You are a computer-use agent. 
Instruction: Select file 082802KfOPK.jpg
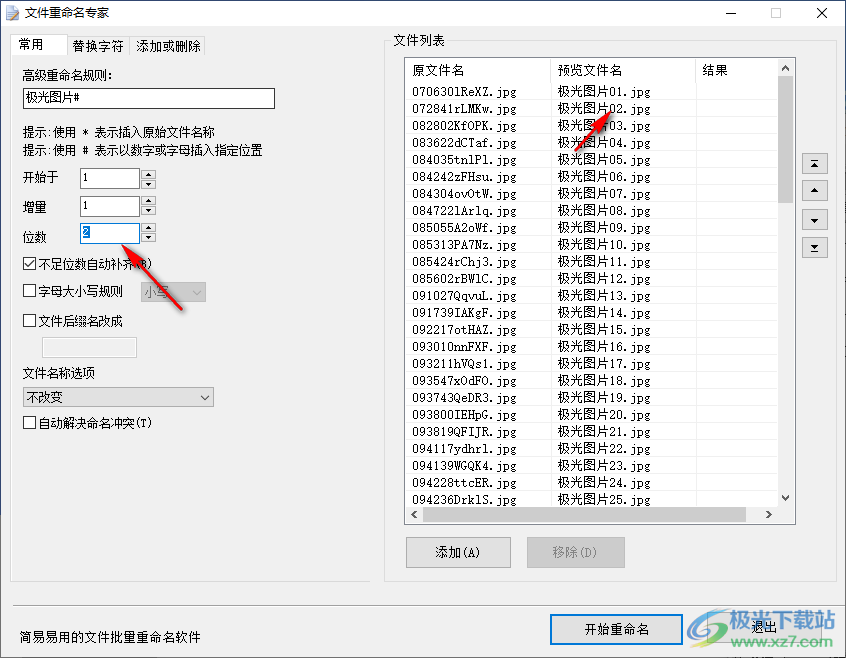[x=465, y=126]
